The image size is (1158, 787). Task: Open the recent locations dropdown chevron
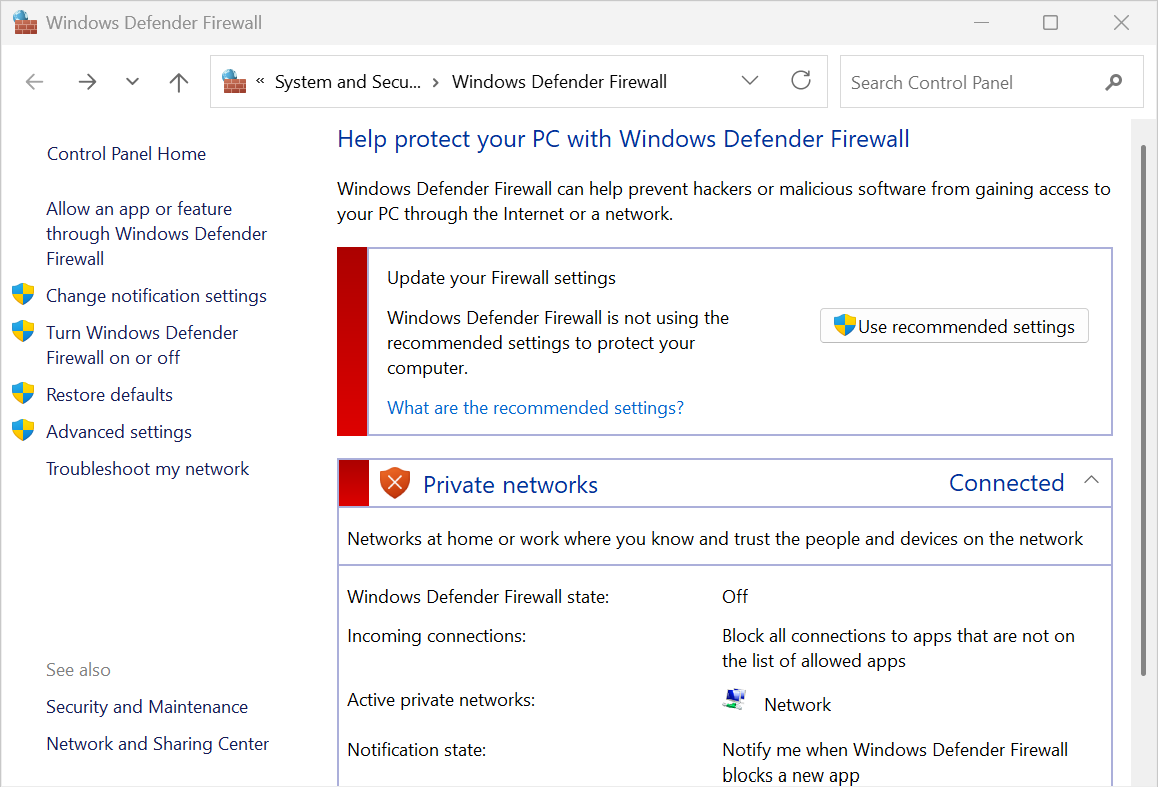point(132,82)
